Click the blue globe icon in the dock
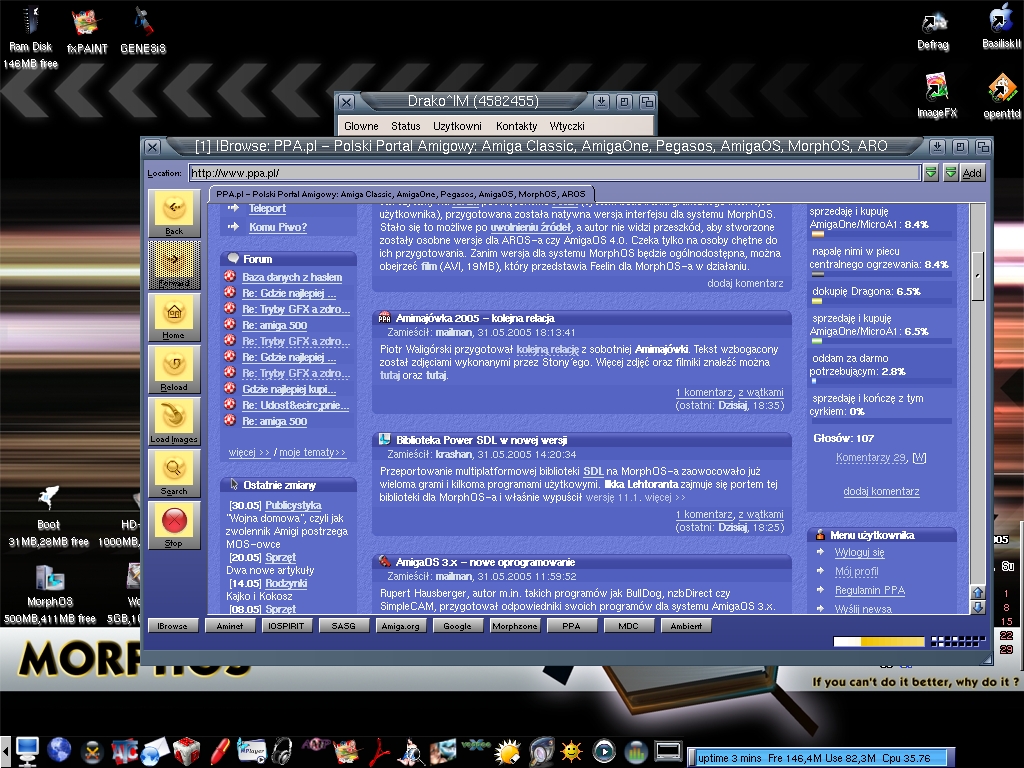This screenshot has width=1024, height=768. (59, 750)
